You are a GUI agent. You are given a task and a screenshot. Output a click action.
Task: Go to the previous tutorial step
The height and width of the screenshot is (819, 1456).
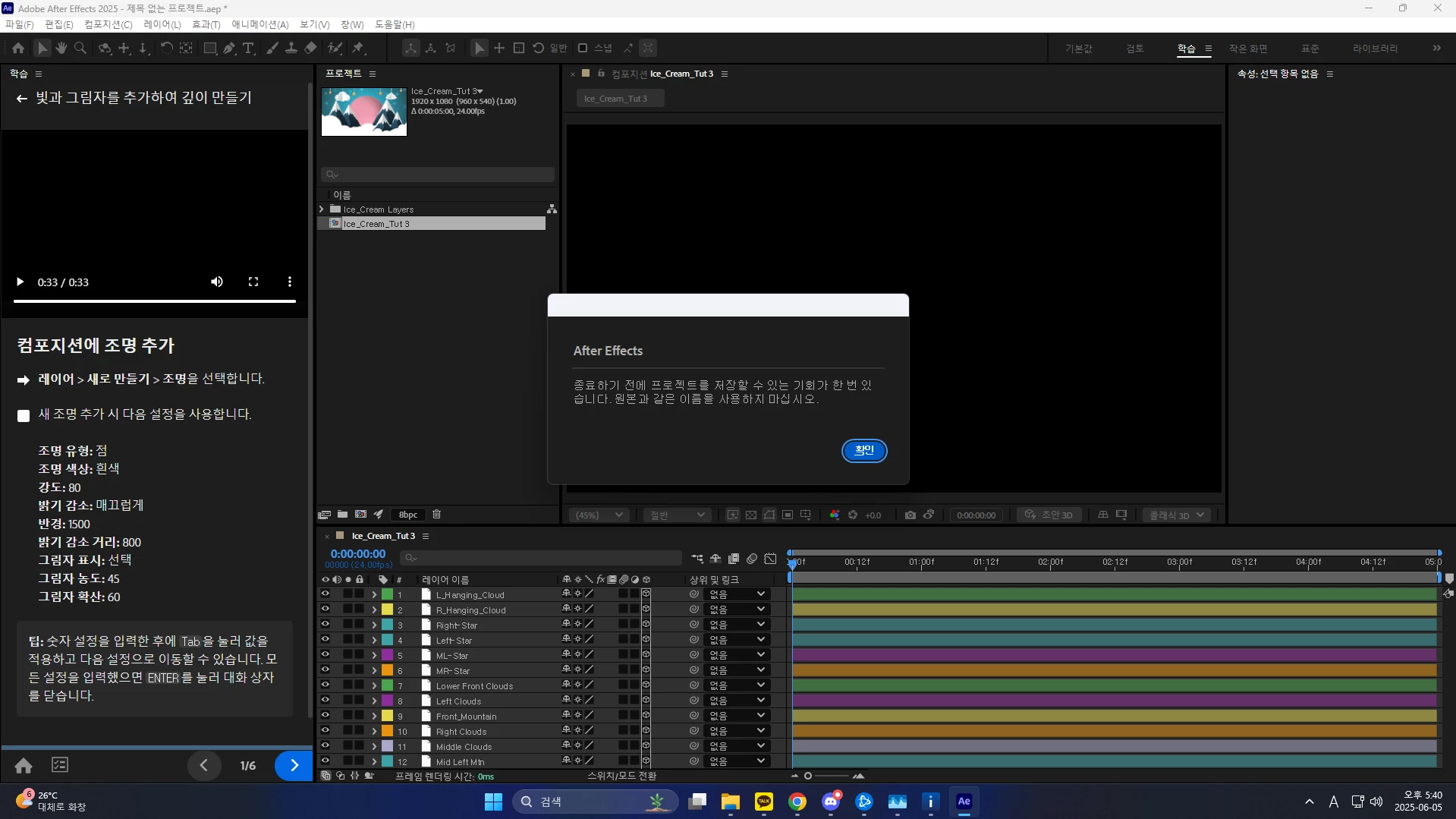tap(203, 766)
